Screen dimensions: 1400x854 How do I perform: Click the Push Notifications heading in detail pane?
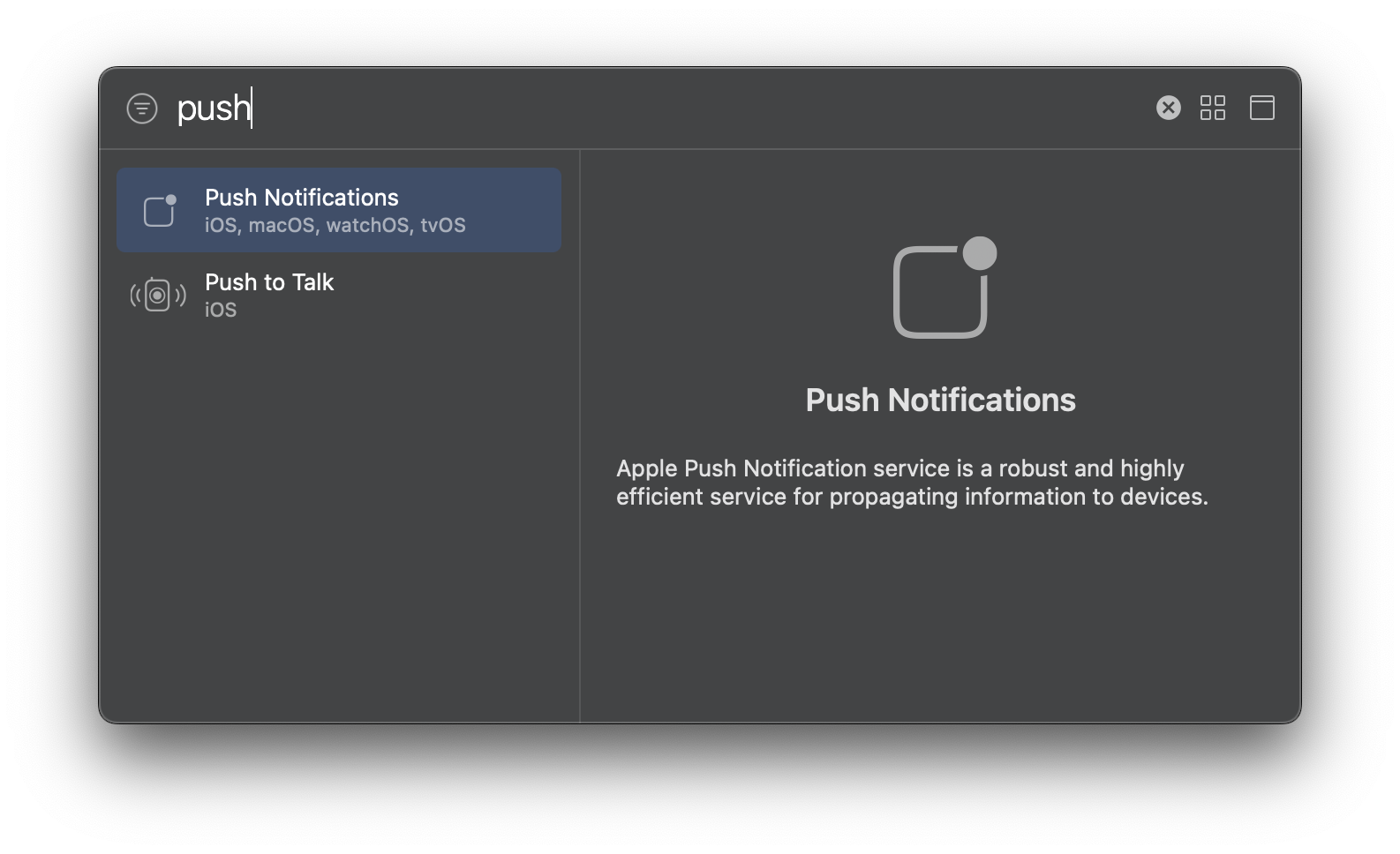click(x=940, y=400)
